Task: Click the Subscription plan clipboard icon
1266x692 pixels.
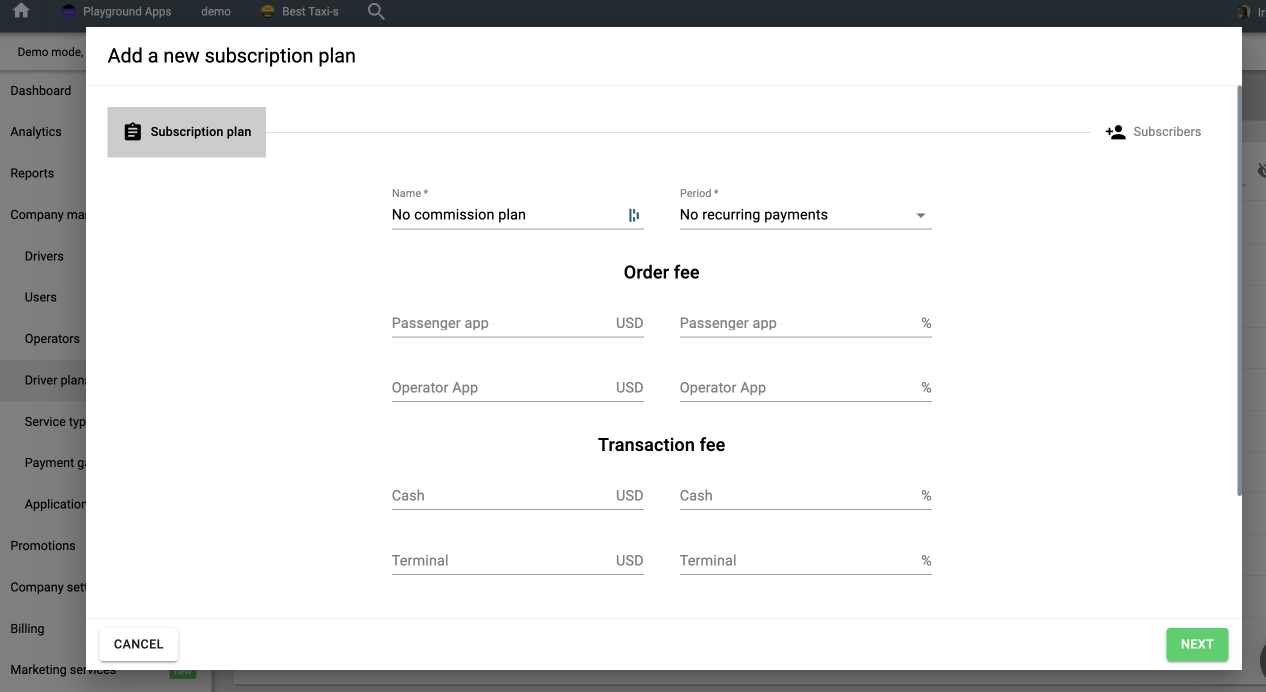Action: (x=132, y=132)
